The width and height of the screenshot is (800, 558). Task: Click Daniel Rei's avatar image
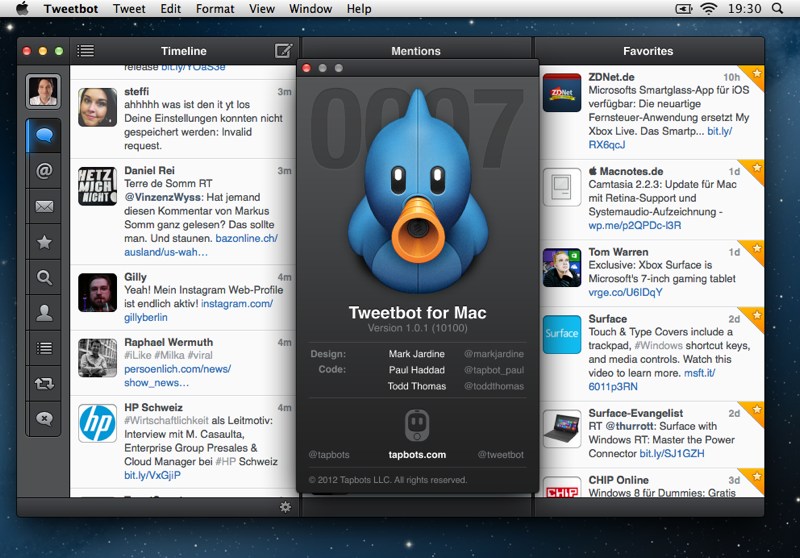coord(97,186)
